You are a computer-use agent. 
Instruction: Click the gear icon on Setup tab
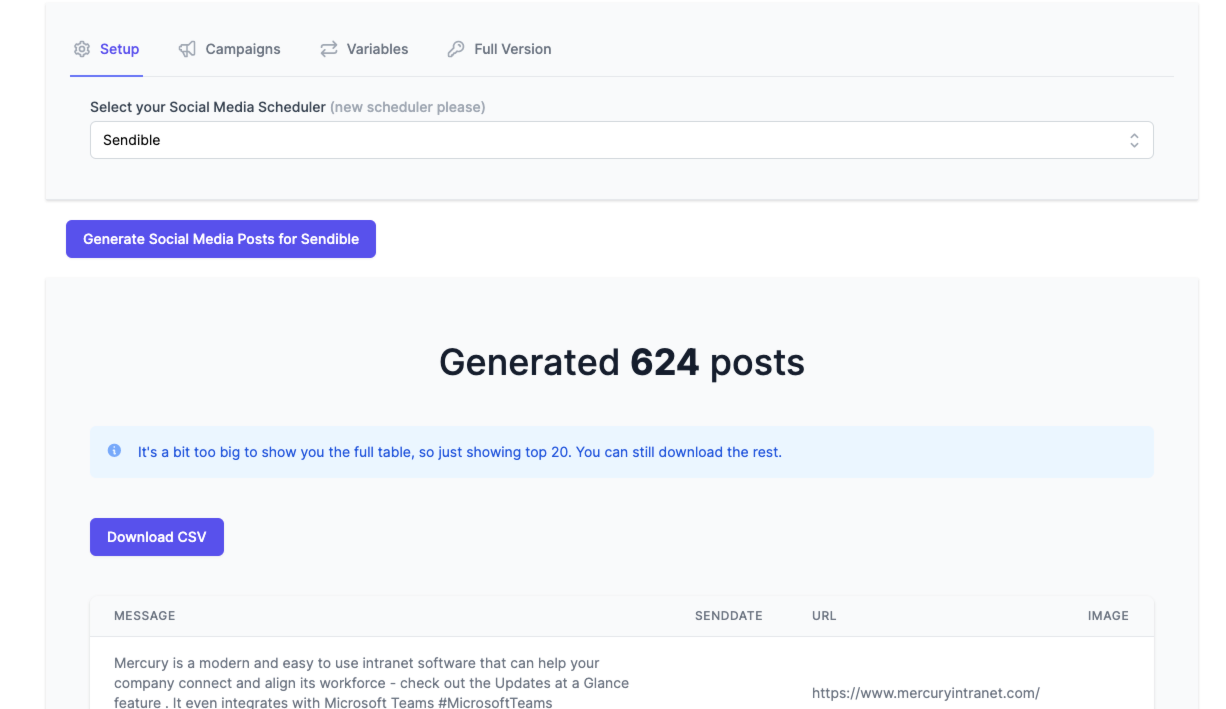pos(82,49)
